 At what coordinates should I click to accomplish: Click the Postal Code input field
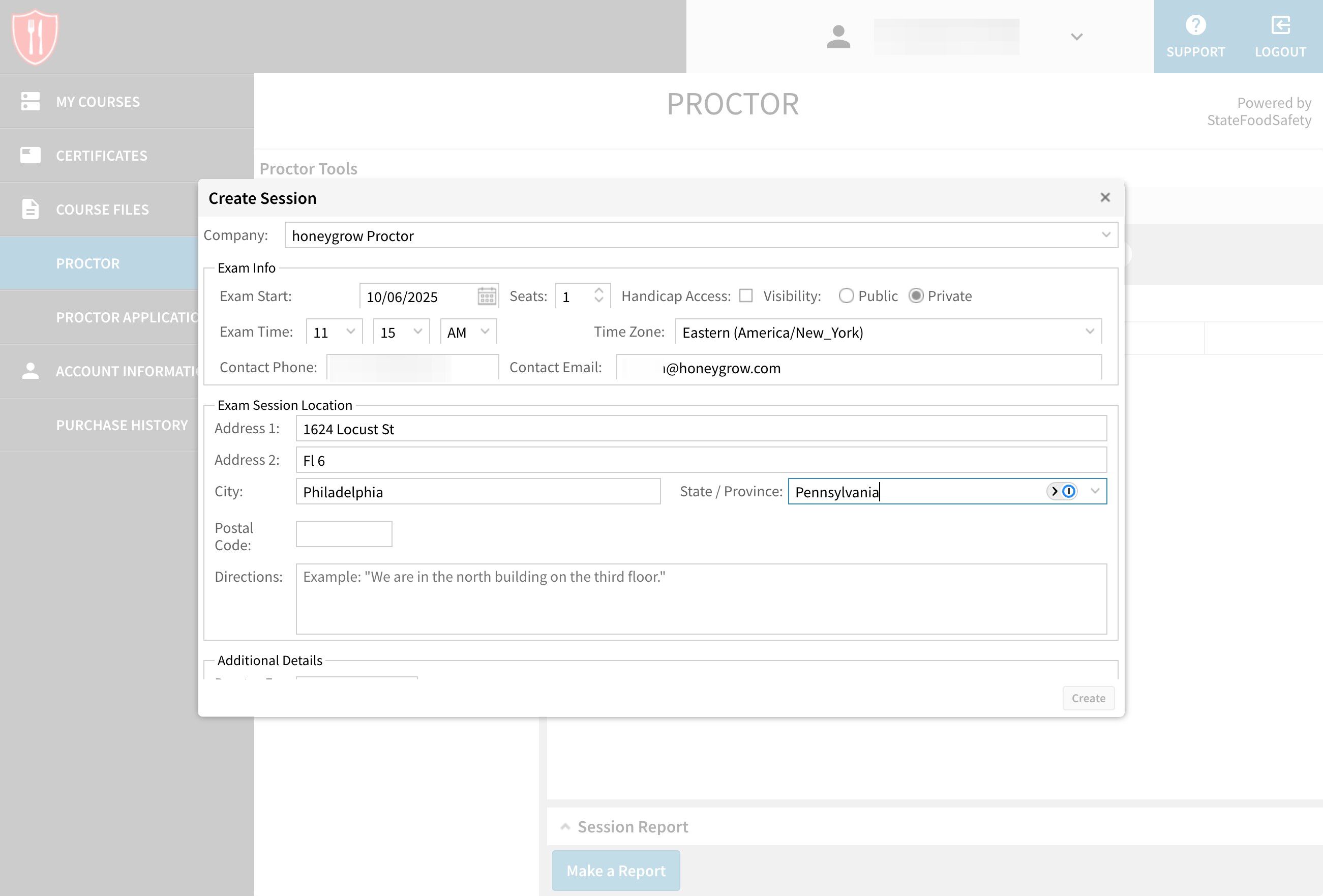[344, 534]
